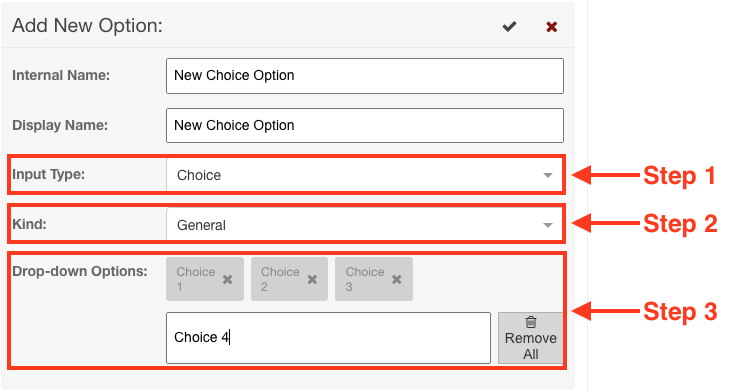746x392 pixels.
Task: Focus the field containing Choice 4
Action: (328, 338)
